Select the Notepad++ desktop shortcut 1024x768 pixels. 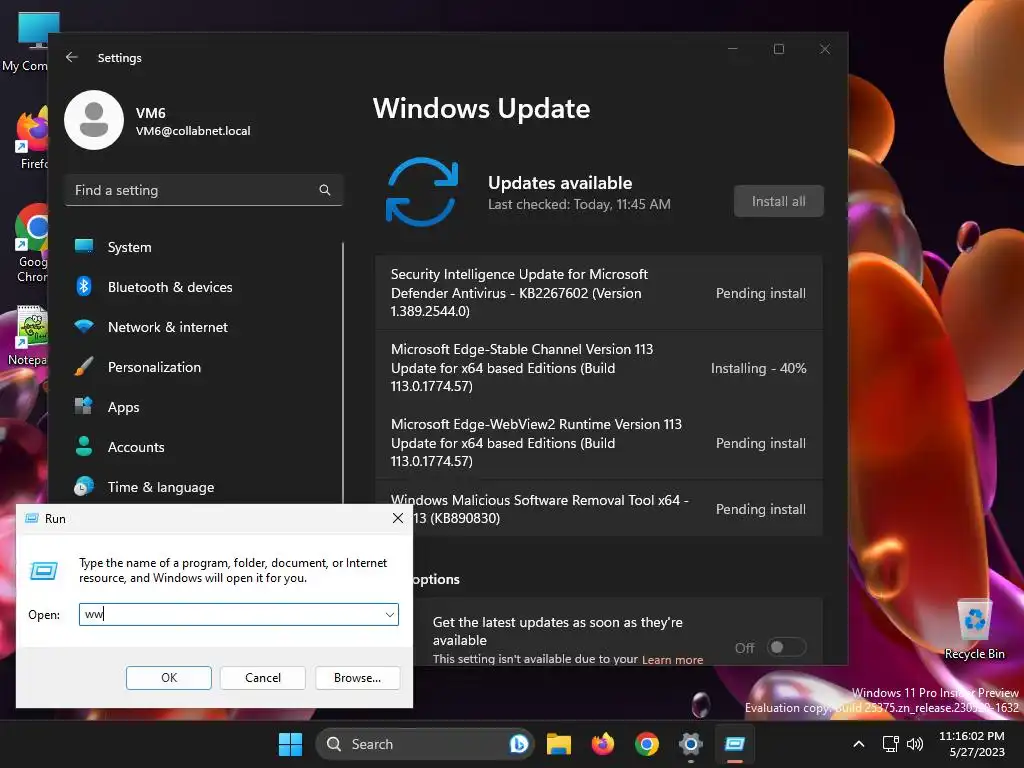point(27,336)
